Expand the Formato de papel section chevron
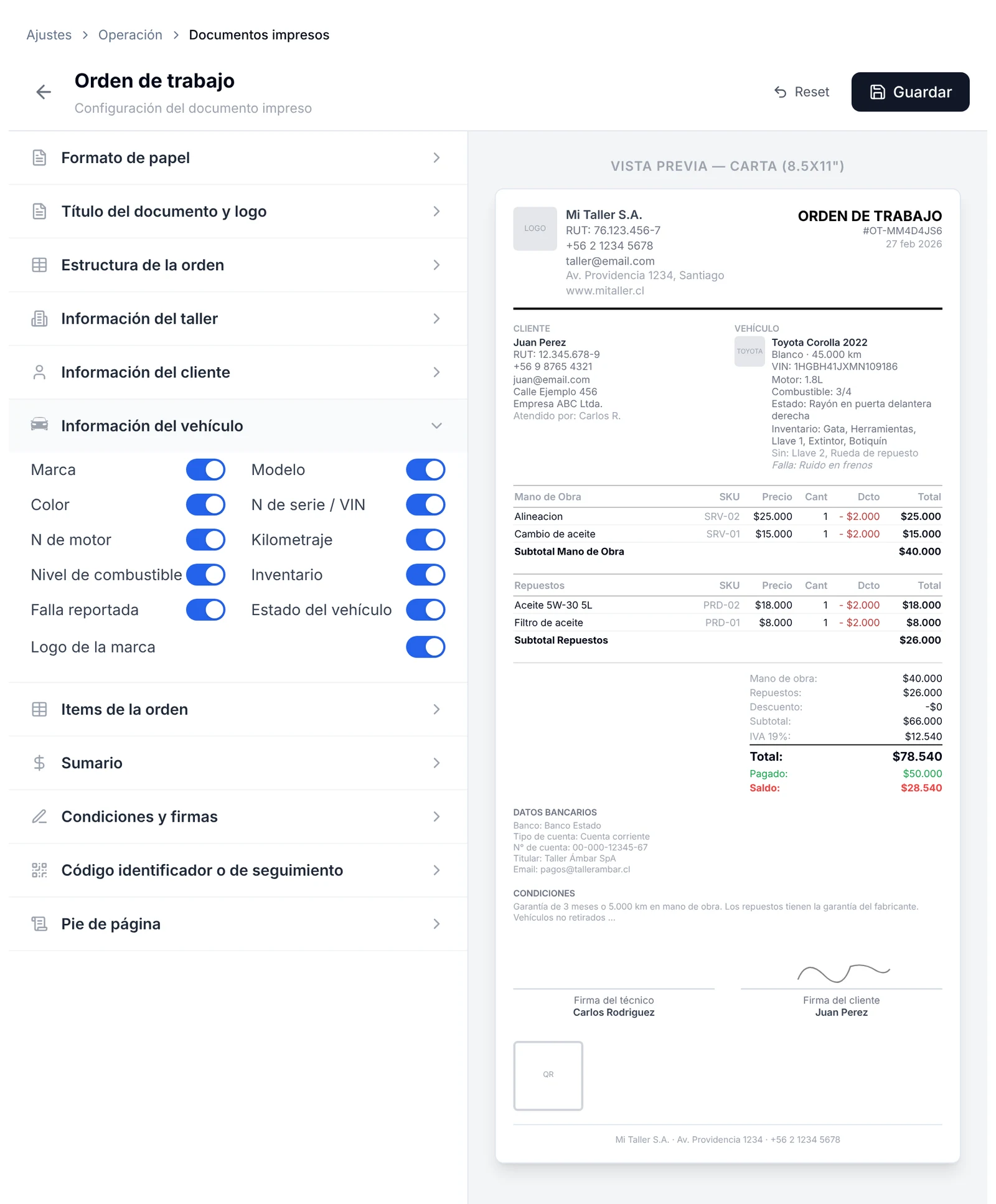Screen dimensions: 996x1204 coord(436,158)
